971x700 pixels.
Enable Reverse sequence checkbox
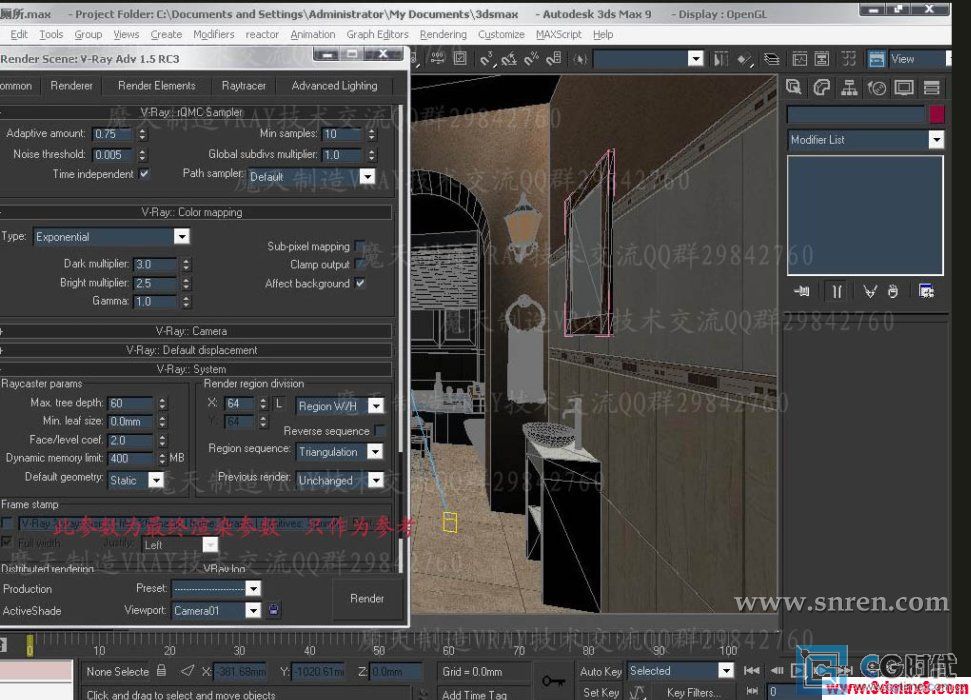point(380,431)
